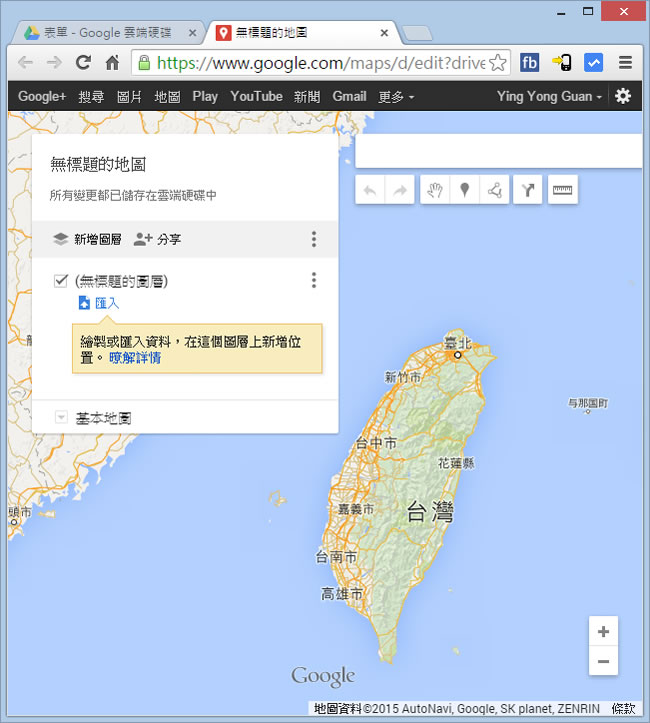This screenshot has width=650, height=723.
Task: Click the map title 無標題的地圖
Action: click(98, 164)
